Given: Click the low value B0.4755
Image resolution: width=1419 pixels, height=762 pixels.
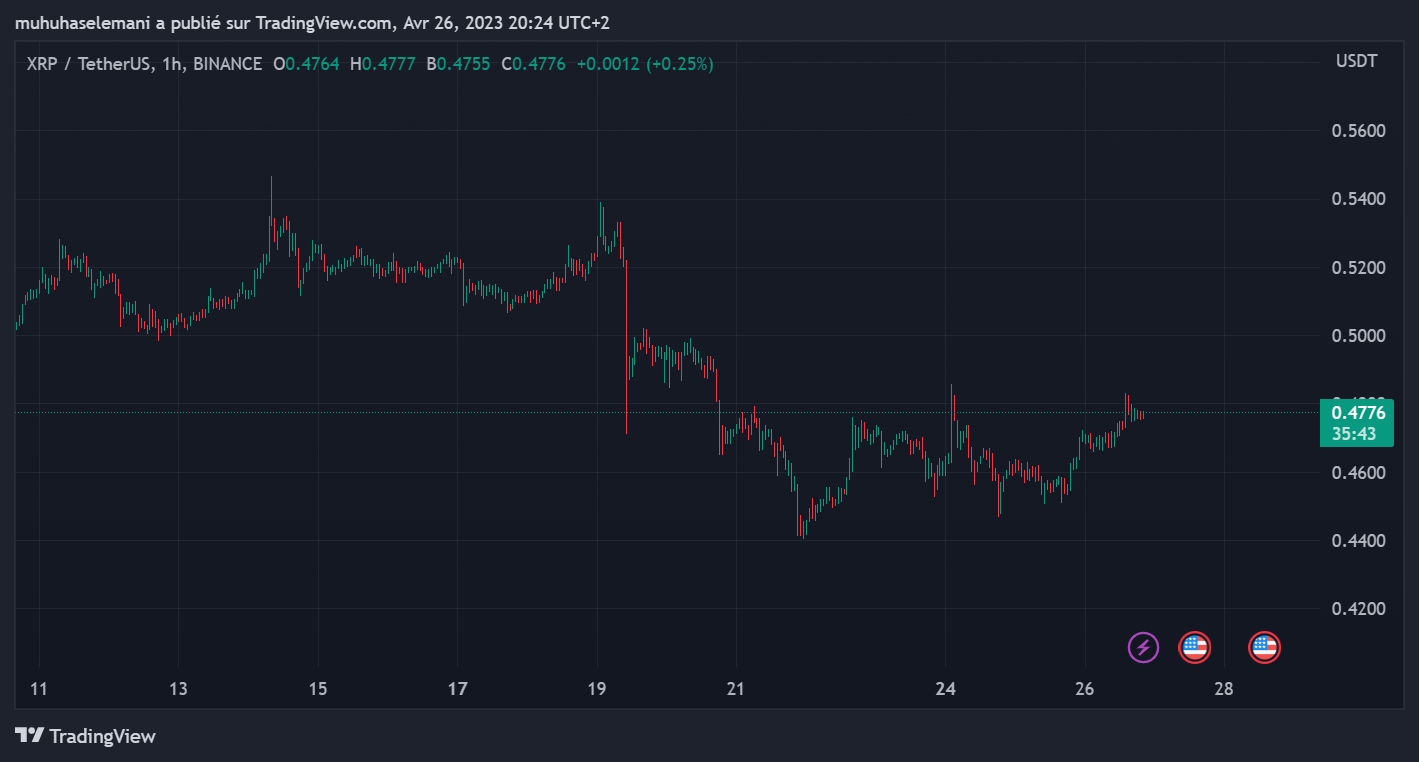Looking at the screenshot, I should (x=458, y=64).
